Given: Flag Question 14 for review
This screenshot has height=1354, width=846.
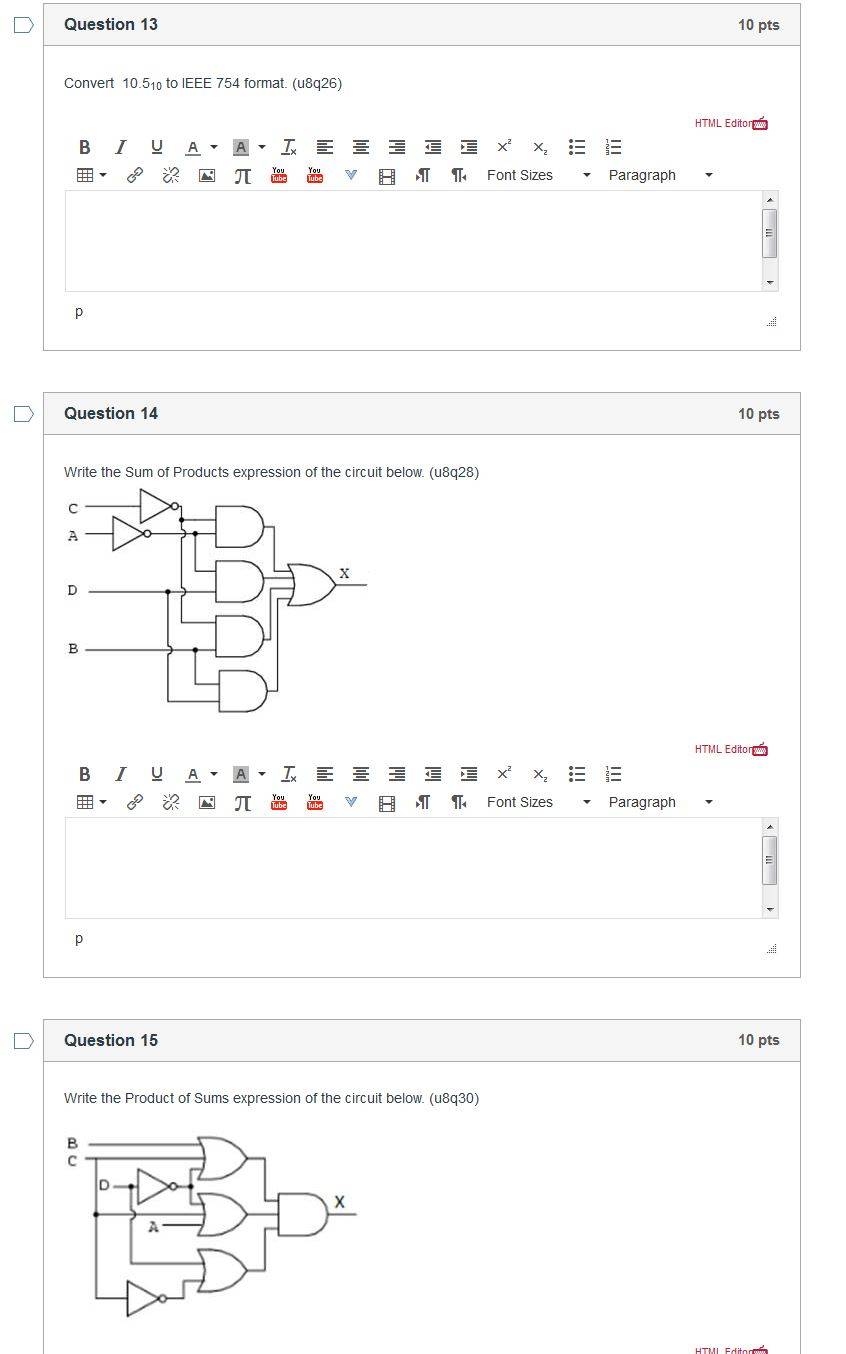Looking at the screenshot, I should pos(23,414).
